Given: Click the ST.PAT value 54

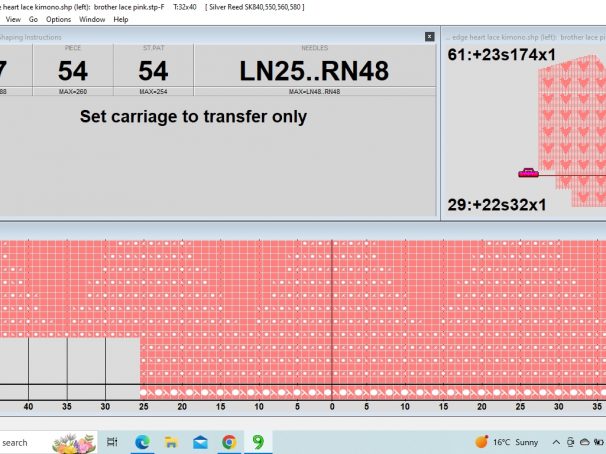Looking at the screenshot, I should click(x=153, y=71).
